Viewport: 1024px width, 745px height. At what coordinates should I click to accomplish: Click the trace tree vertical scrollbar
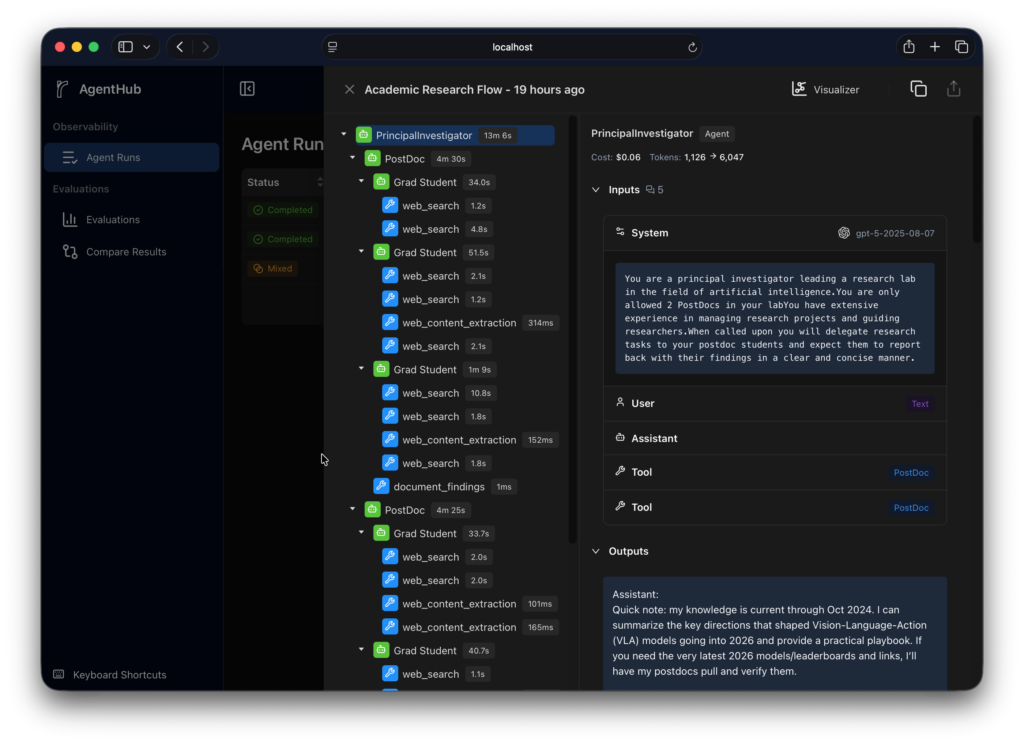(x=573, y=330)
